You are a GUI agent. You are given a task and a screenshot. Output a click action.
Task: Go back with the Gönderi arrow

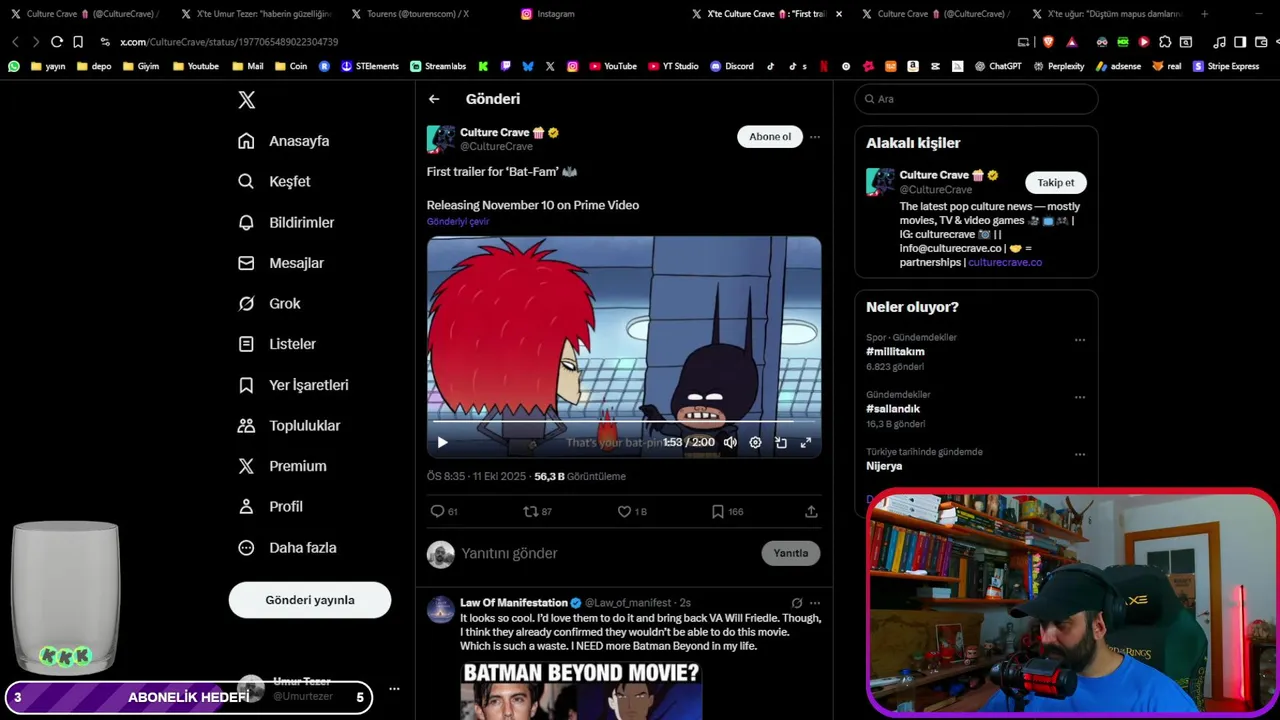click(434, 99)
